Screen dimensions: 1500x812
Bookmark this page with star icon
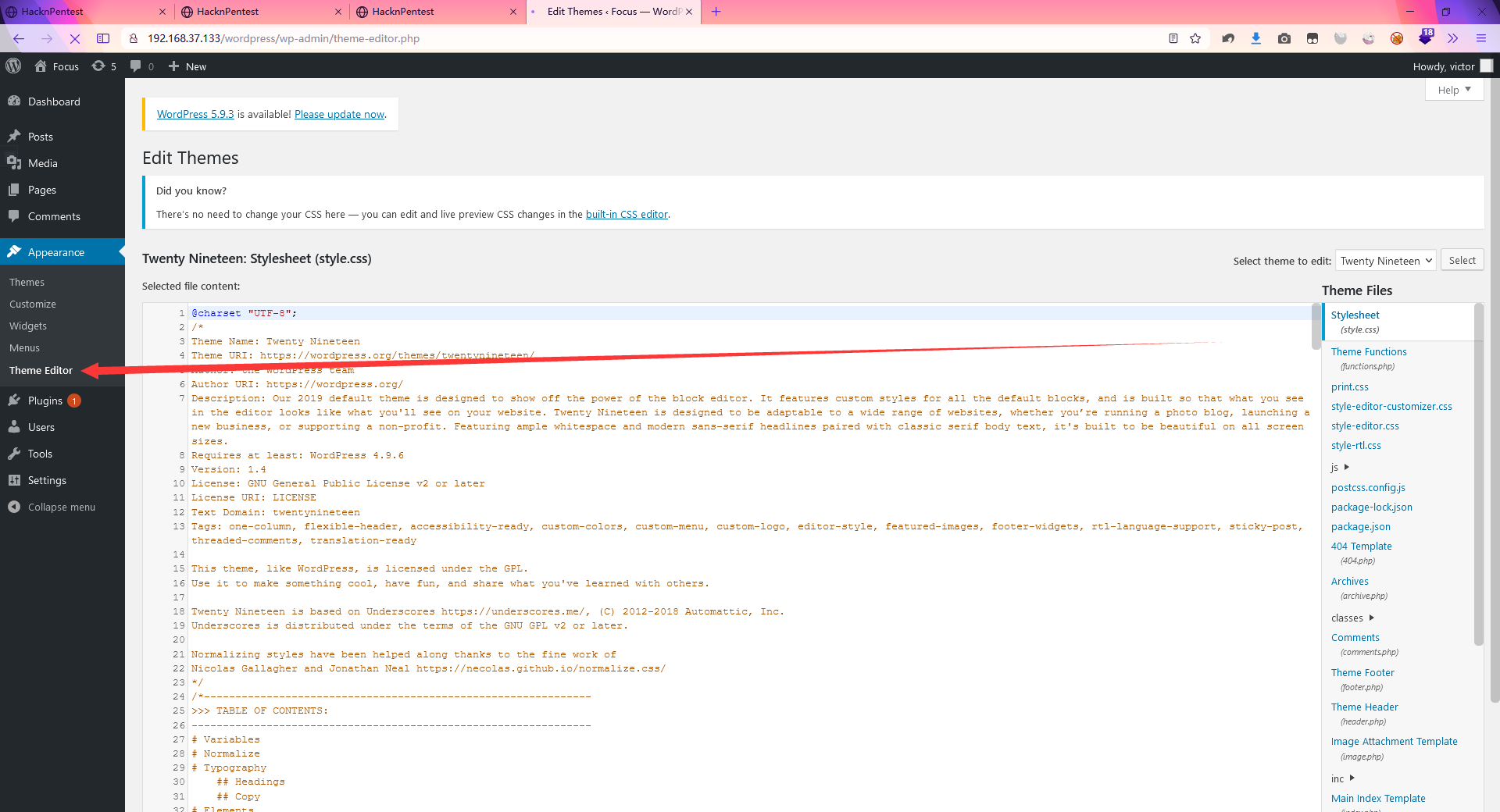1195,38
